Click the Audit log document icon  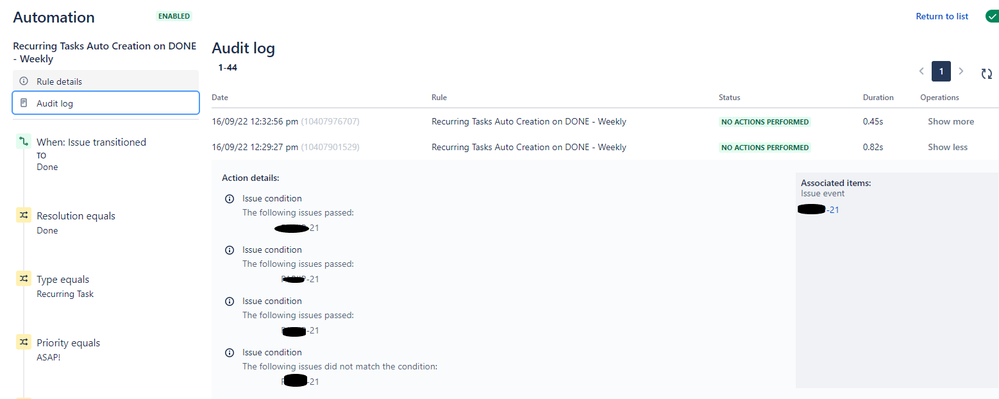[24, 103]
